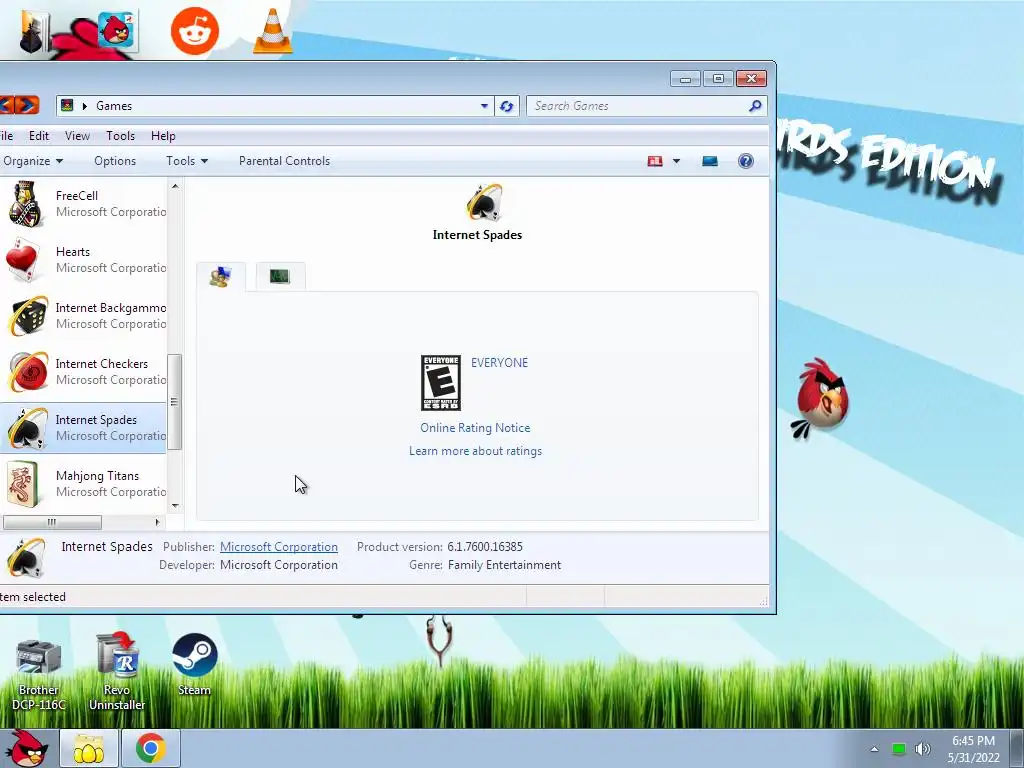Expand the Tools toolbar dropdown
The image size is (1024, 768).
pos(187,161)
